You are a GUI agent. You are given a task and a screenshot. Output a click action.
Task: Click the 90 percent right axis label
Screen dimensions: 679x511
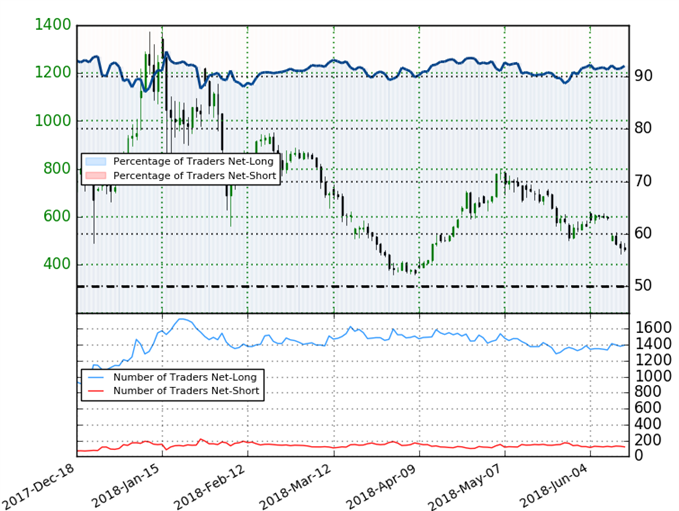tap(643, 76)
